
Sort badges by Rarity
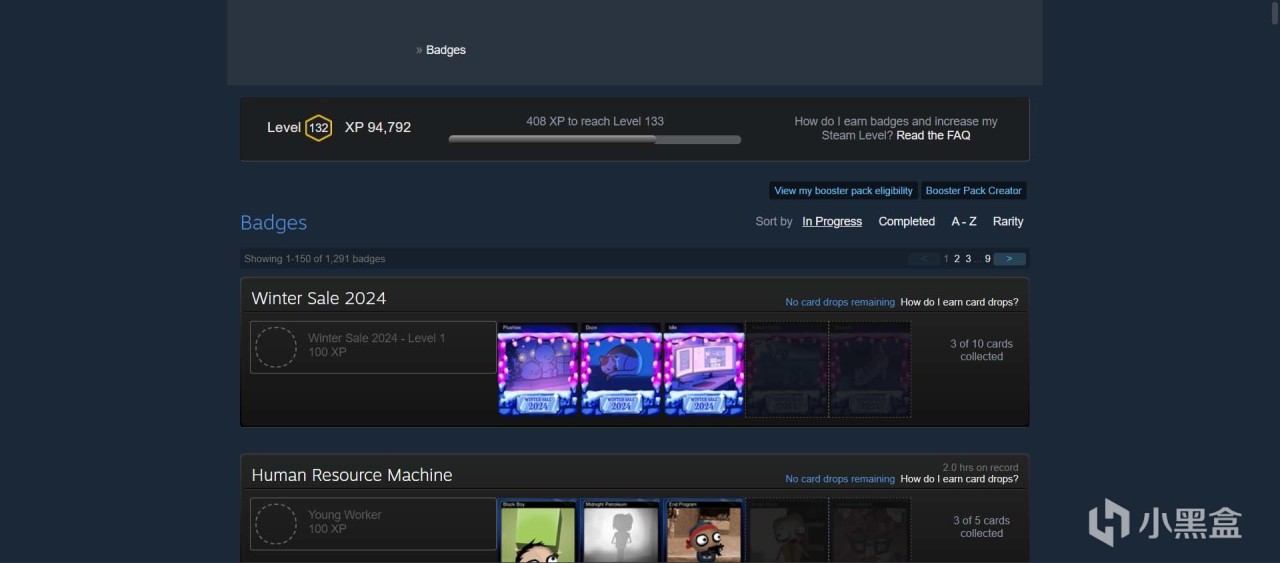point(1008,222)
